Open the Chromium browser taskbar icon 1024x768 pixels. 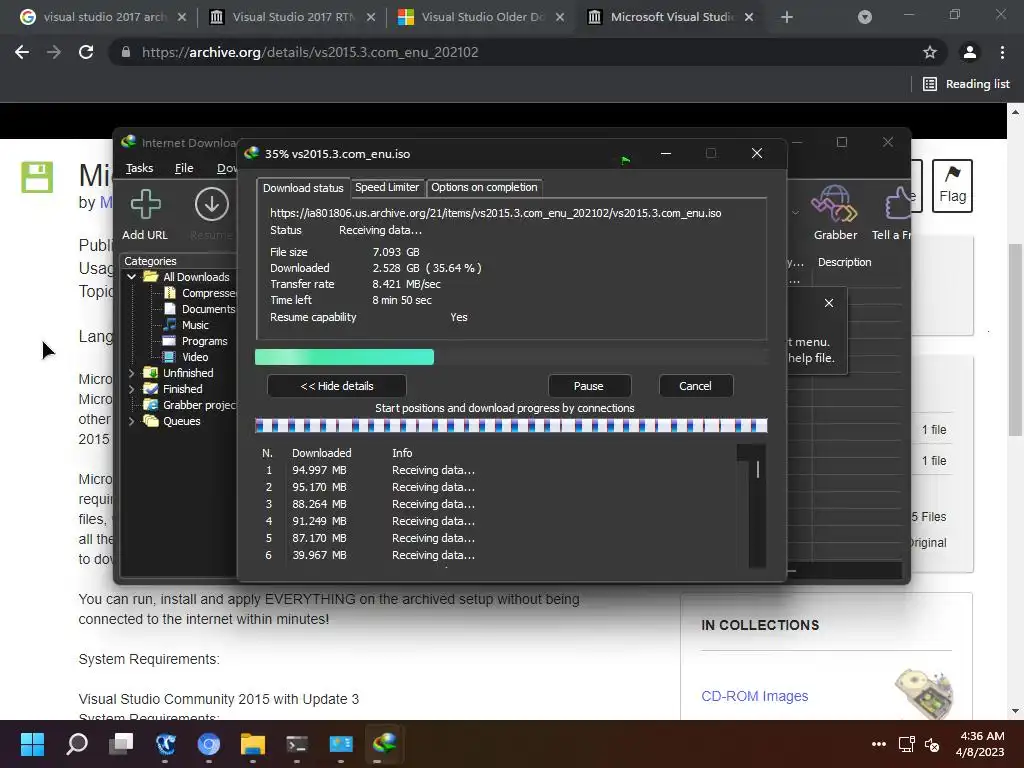click(x=209, y=744)
